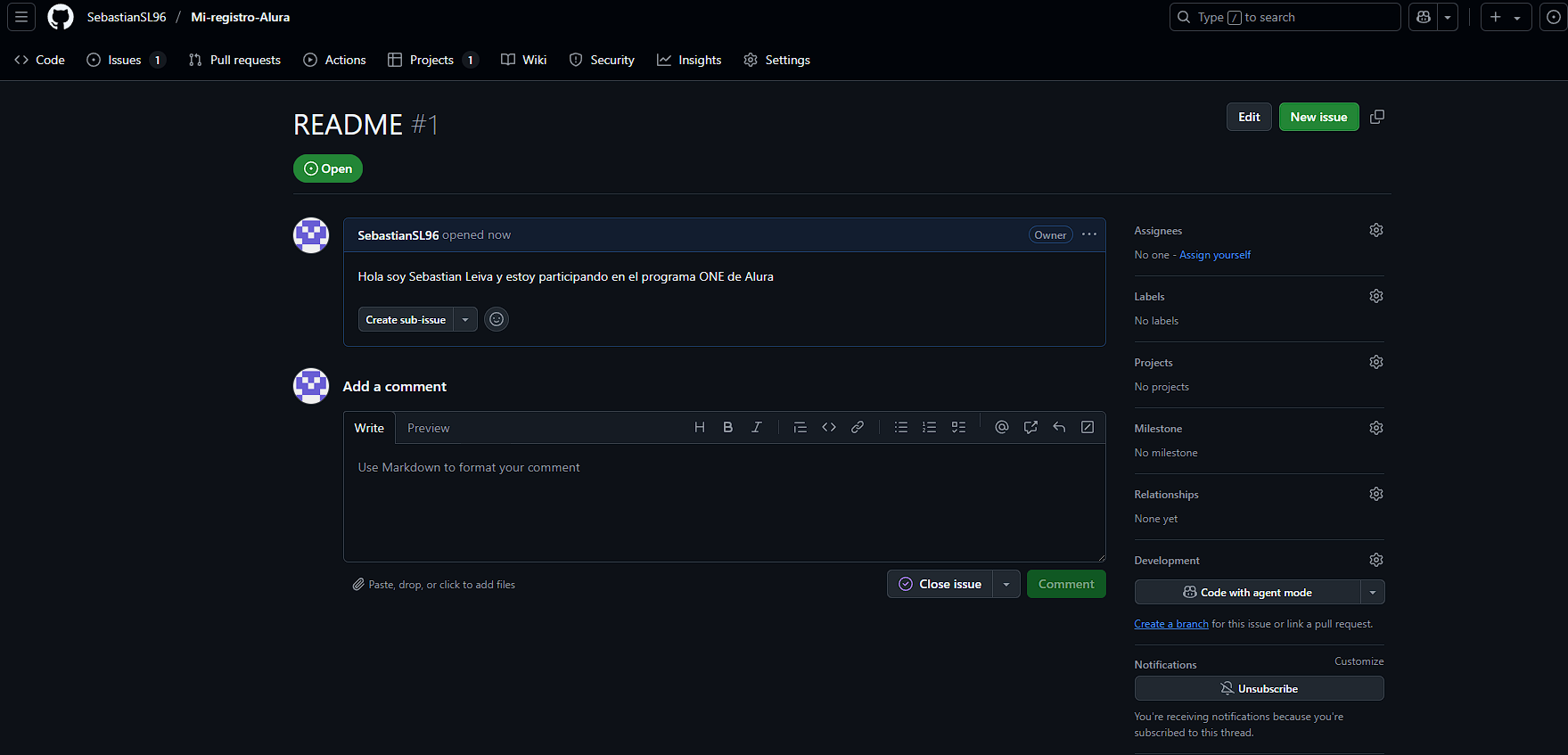Image resolution: width=1568 pixels, height=755 pixels.
Task: Open the Assignees gear settings
Action: point(1376,230)
